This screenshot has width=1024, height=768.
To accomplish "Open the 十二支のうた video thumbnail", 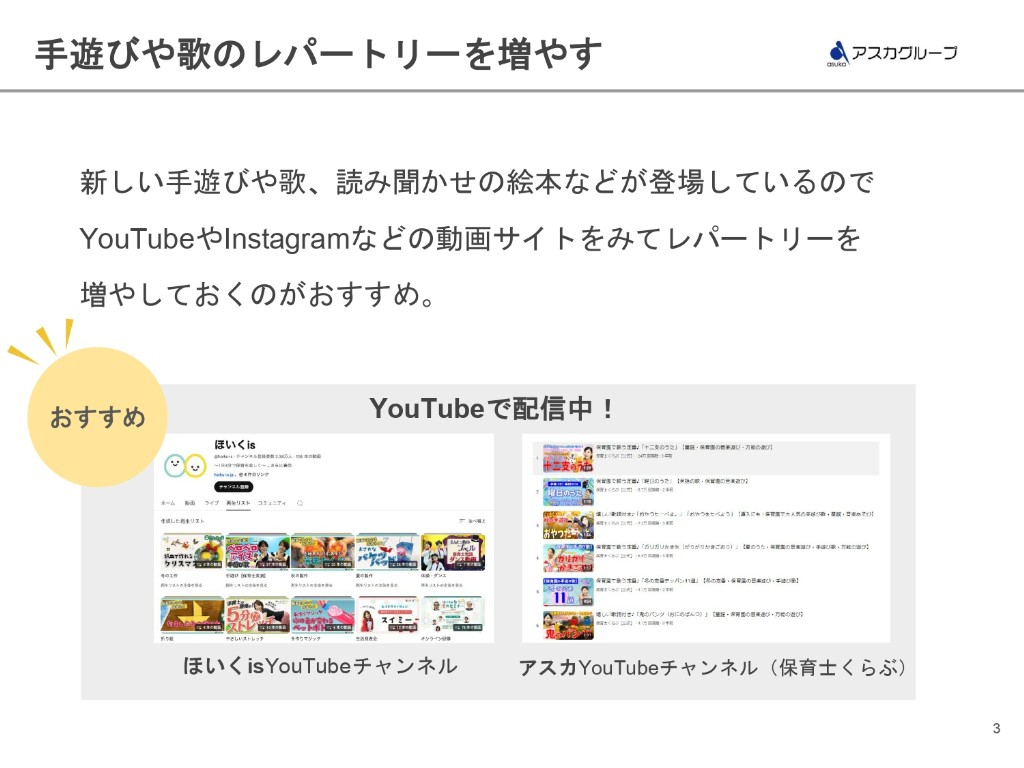I will click(568, 456).
